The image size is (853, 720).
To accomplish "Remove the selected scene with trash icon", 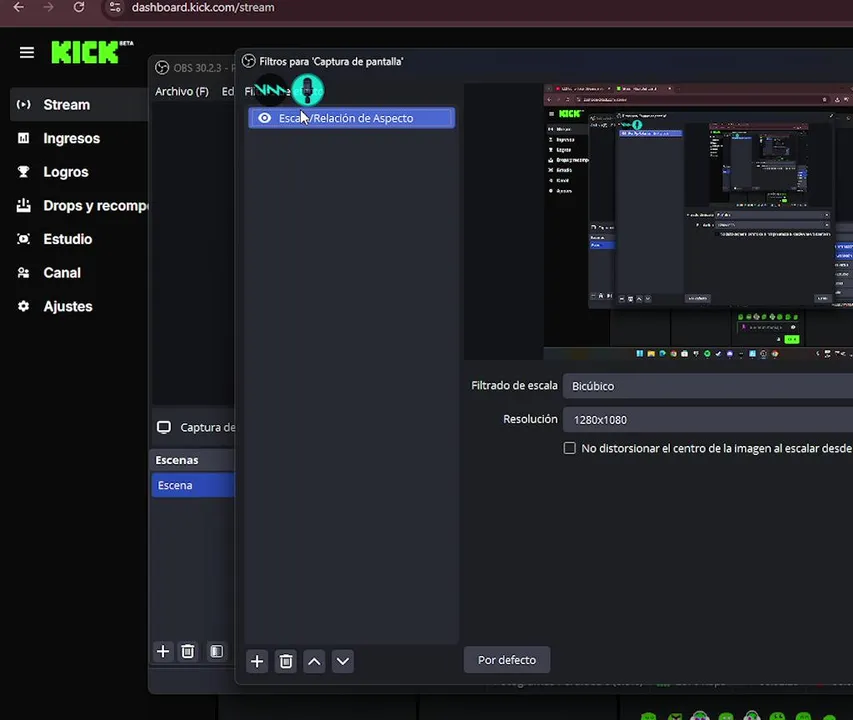I will [188, 651].
